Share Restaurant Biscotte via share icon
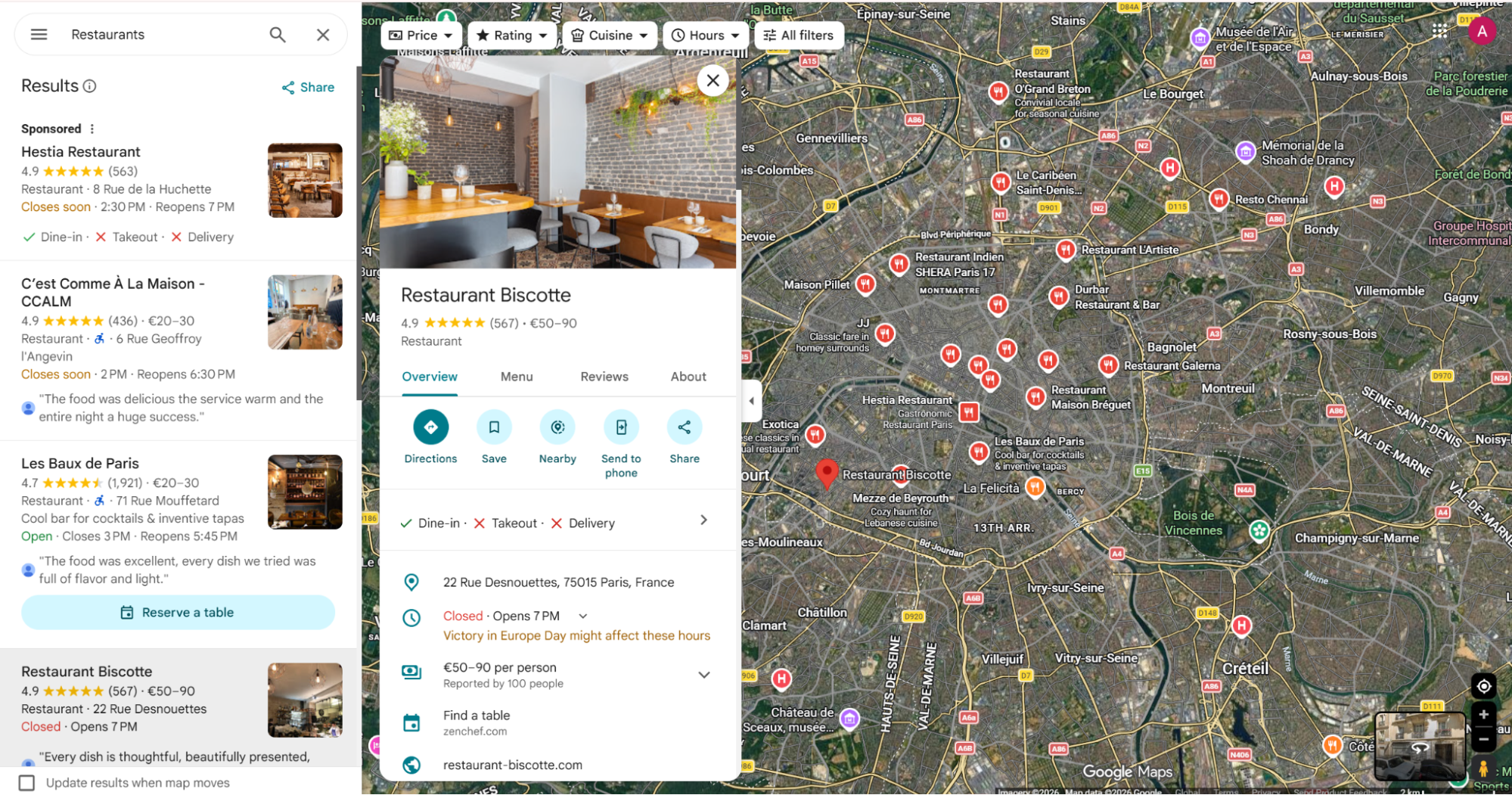 point(685,427)
